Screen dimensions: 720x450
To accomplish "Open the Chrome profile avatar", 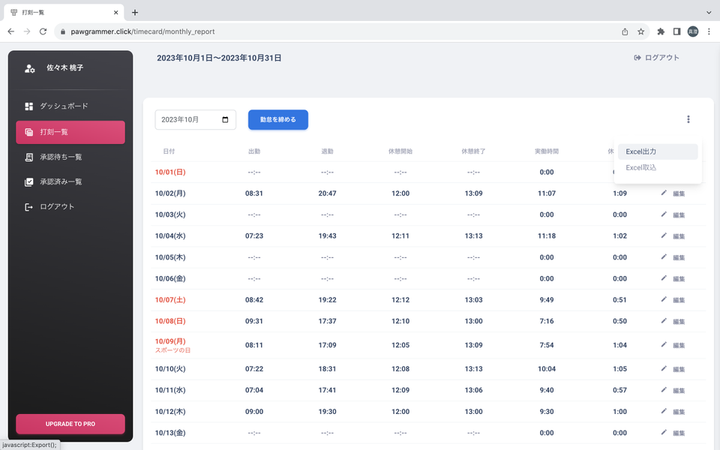I will click(x=693, y=32).
